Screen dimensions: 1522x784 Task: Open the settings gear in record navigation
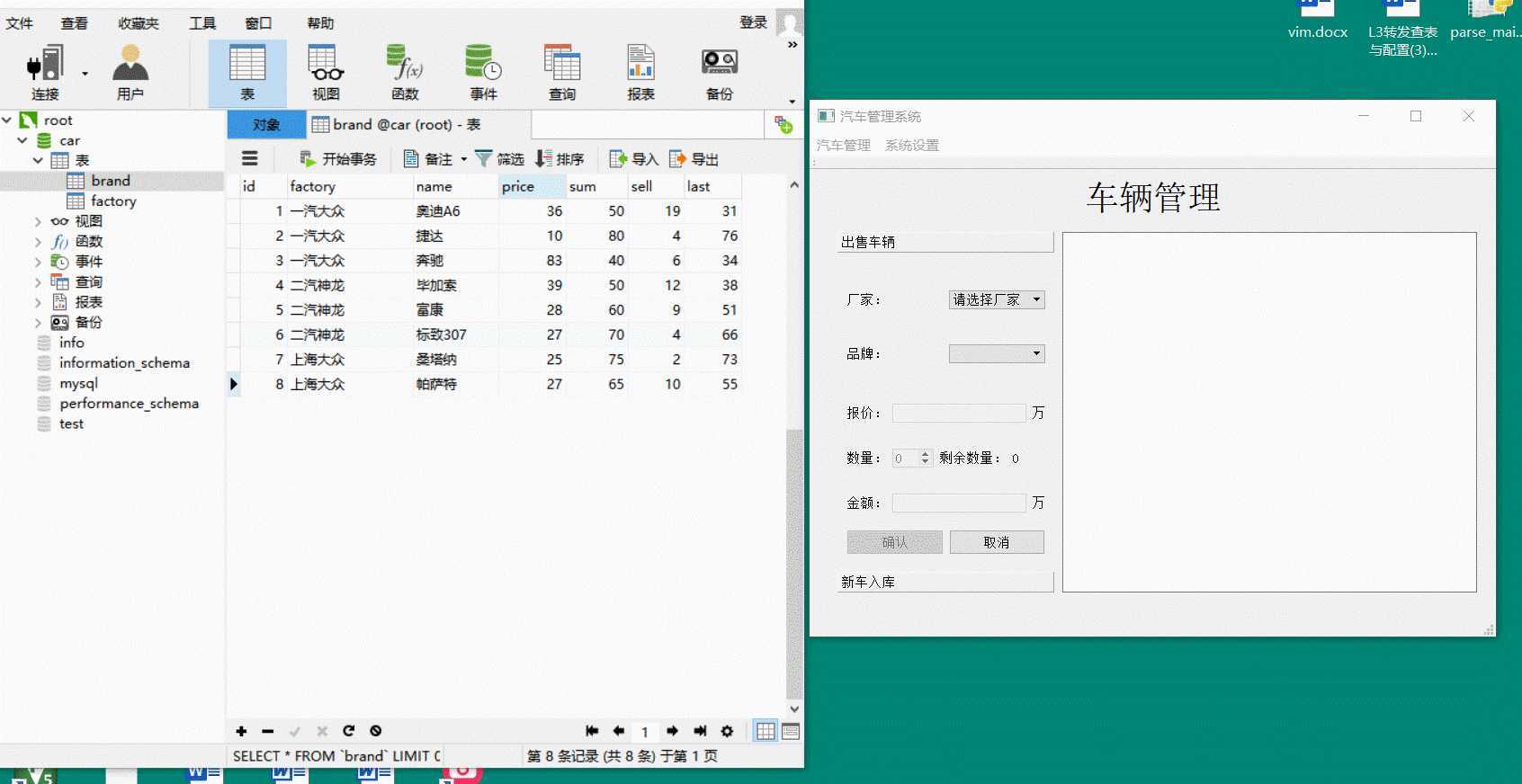[727, 731]
